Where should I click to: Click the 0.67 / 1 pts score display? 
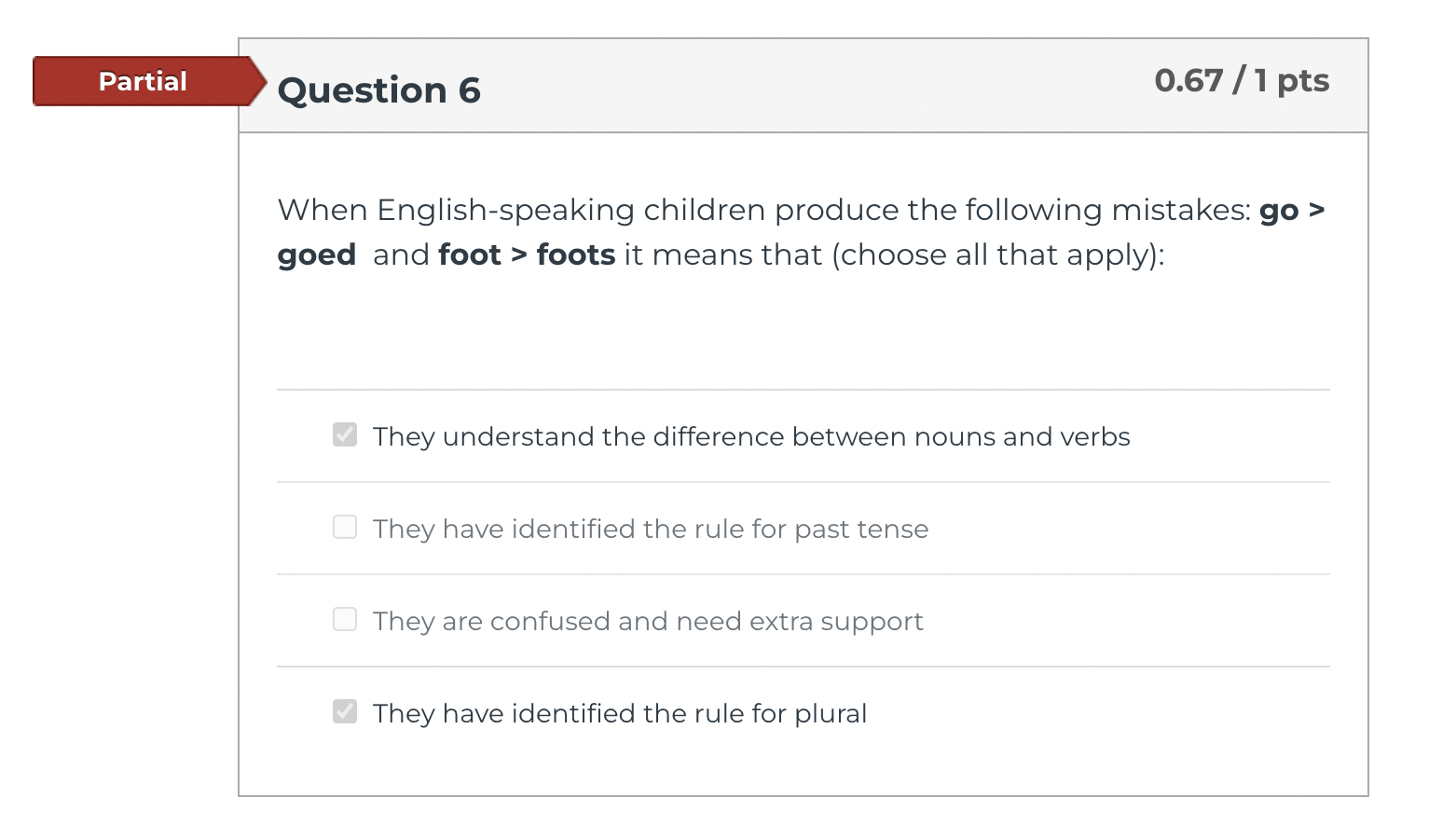click(1242, 81)
